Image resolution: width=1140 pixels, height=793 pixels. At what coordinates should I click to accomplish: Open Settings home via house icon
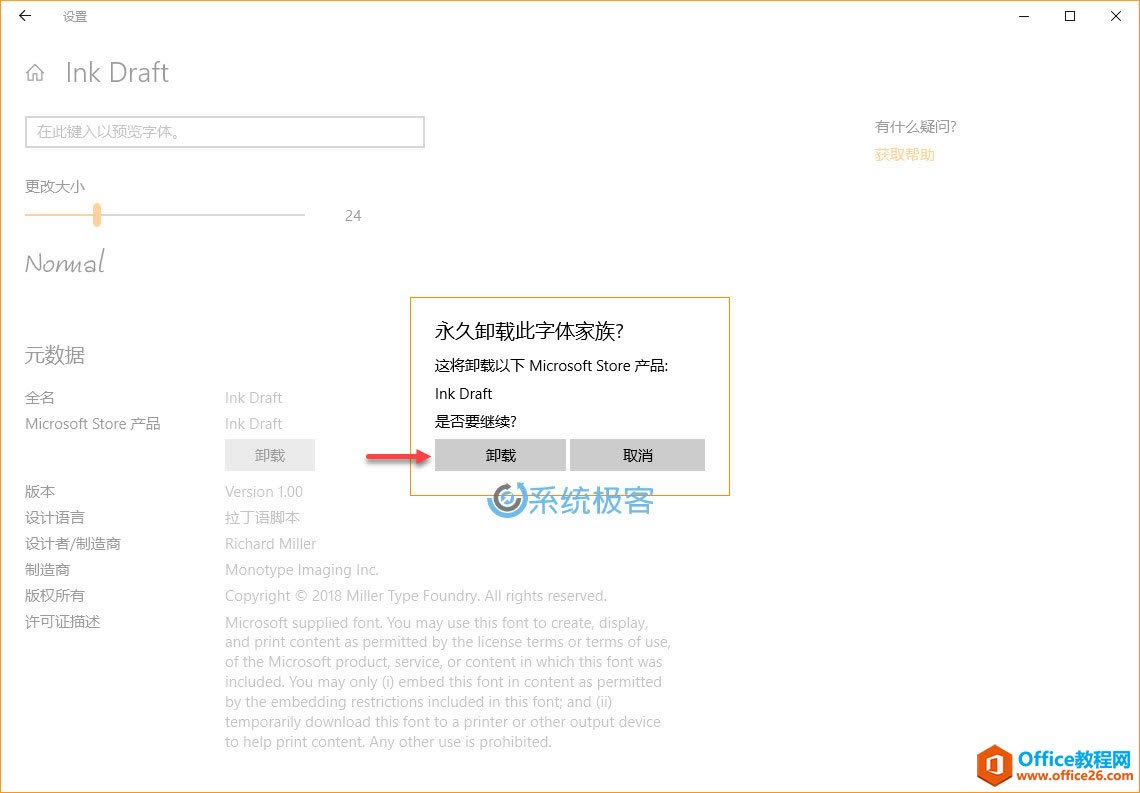(35, 73)
